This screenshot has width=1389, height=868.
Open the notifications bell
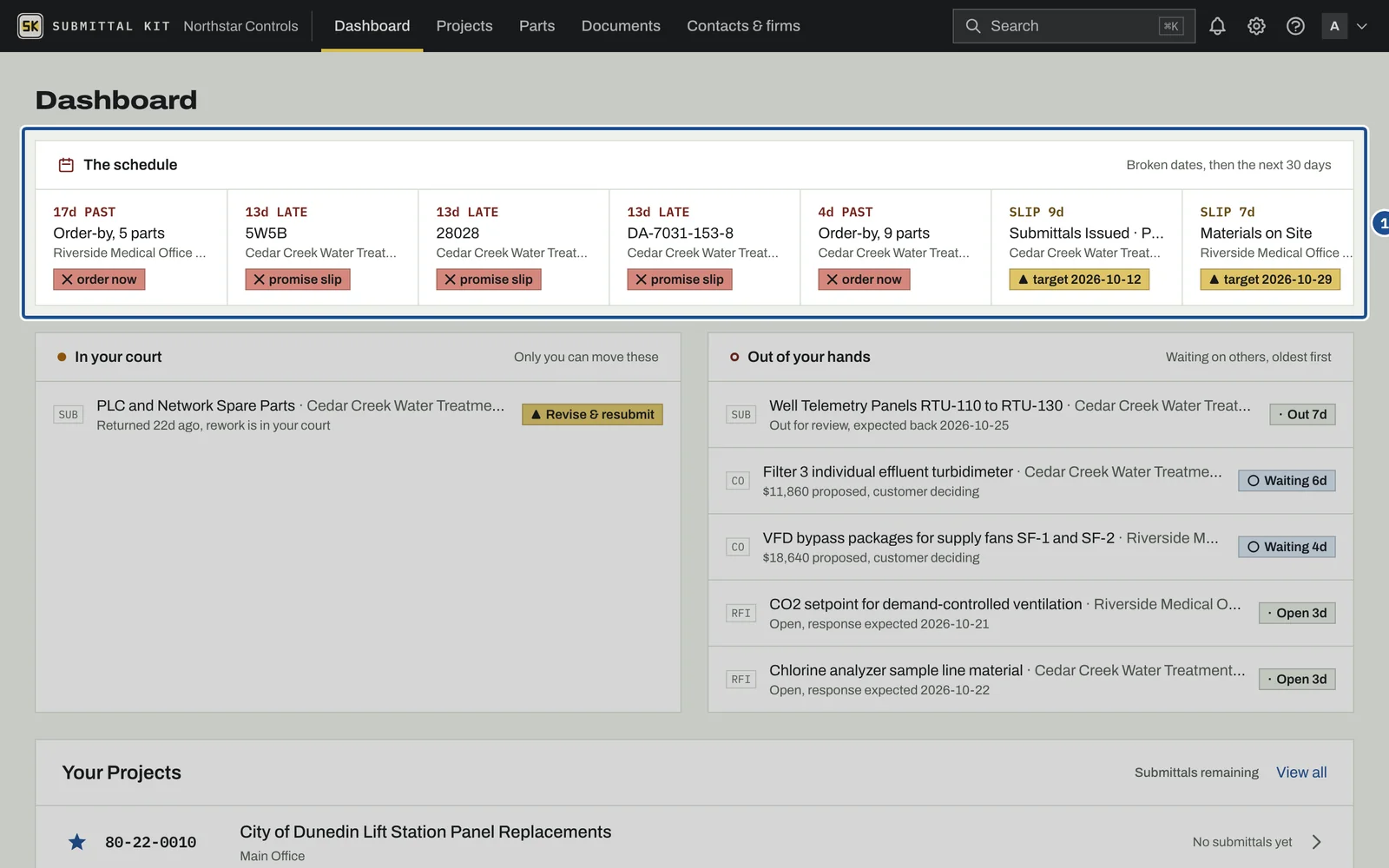pos(1217,26)
